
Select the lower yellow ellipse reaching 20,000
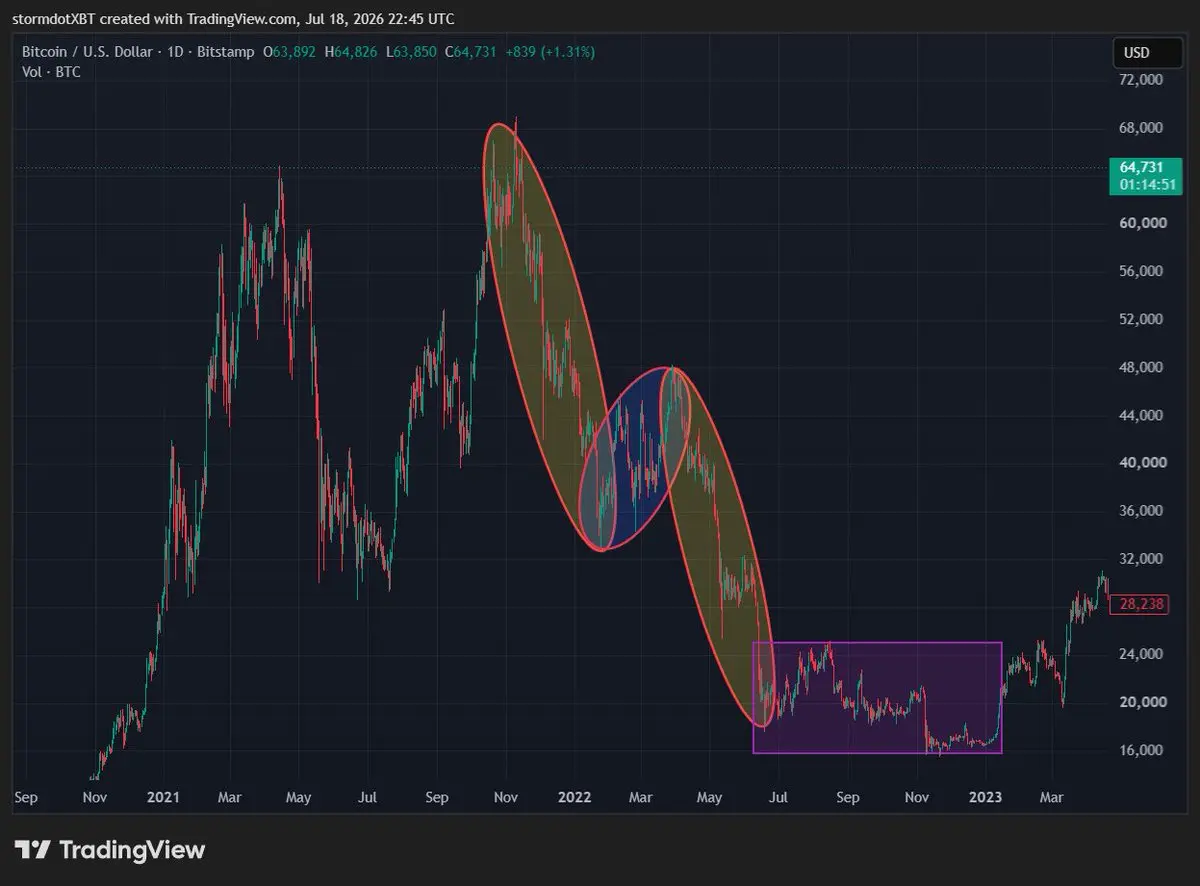click(717, 547)
